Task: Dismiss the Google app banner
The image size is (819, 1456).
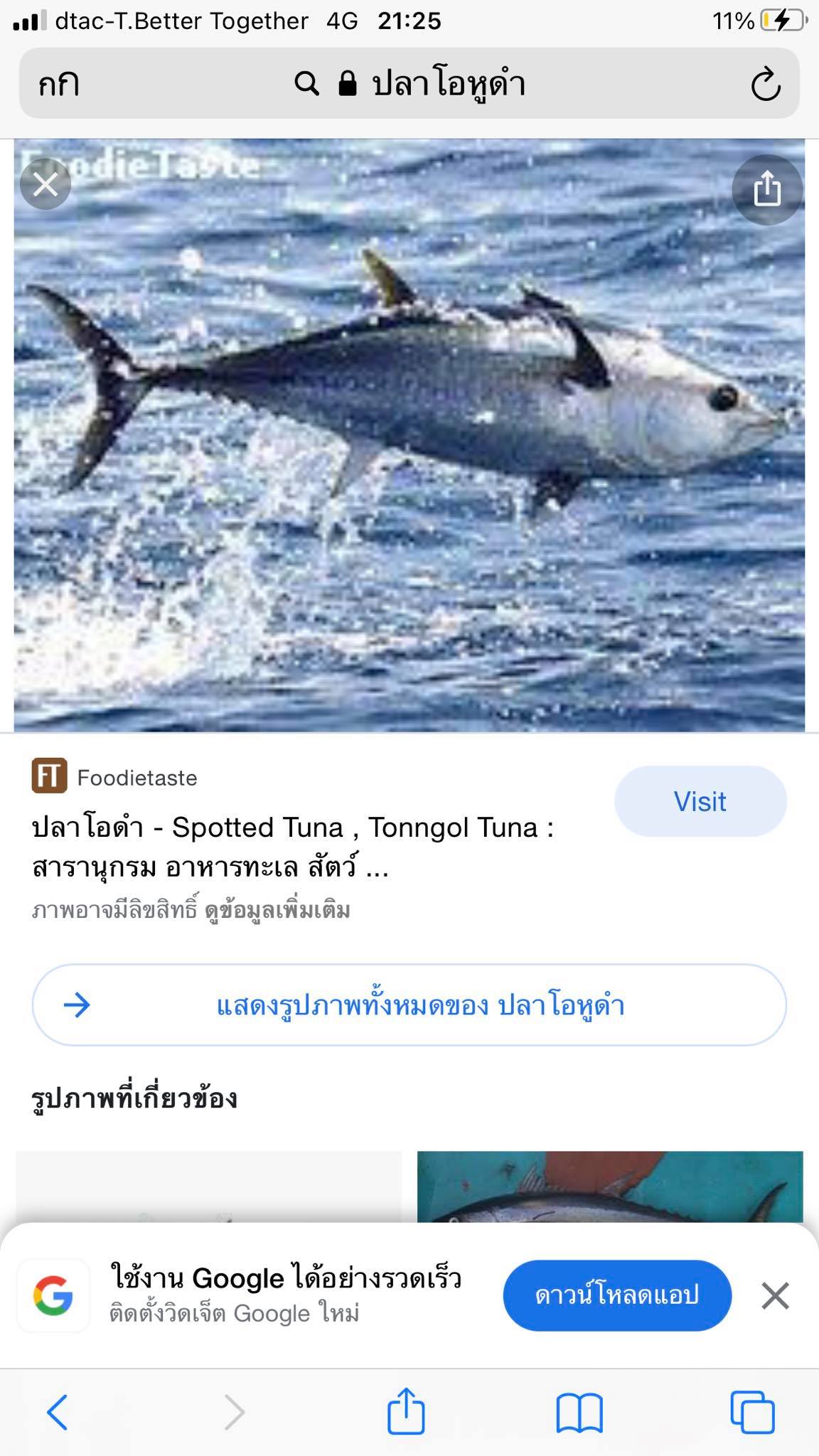Action: pyautogui.click(x=775, y=1295)
